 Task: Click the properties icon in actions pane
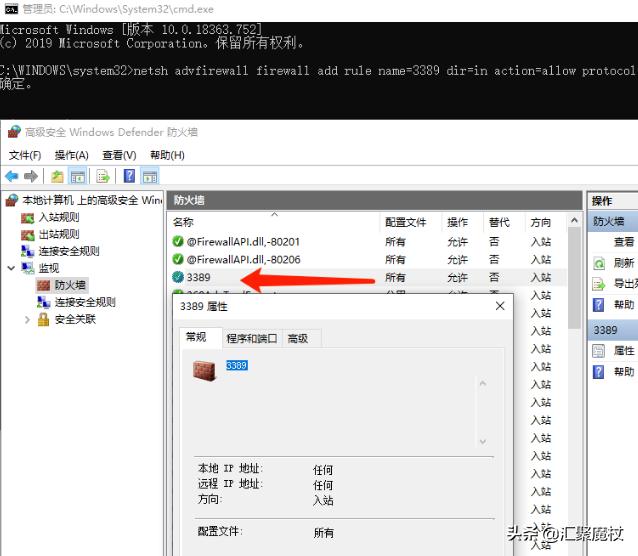point(599,351)
